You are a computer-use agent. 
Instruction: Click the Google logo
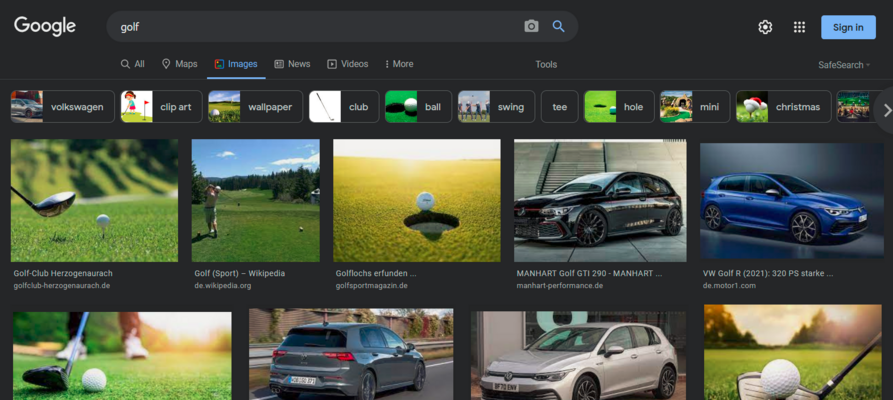click(x=45, y=26)
